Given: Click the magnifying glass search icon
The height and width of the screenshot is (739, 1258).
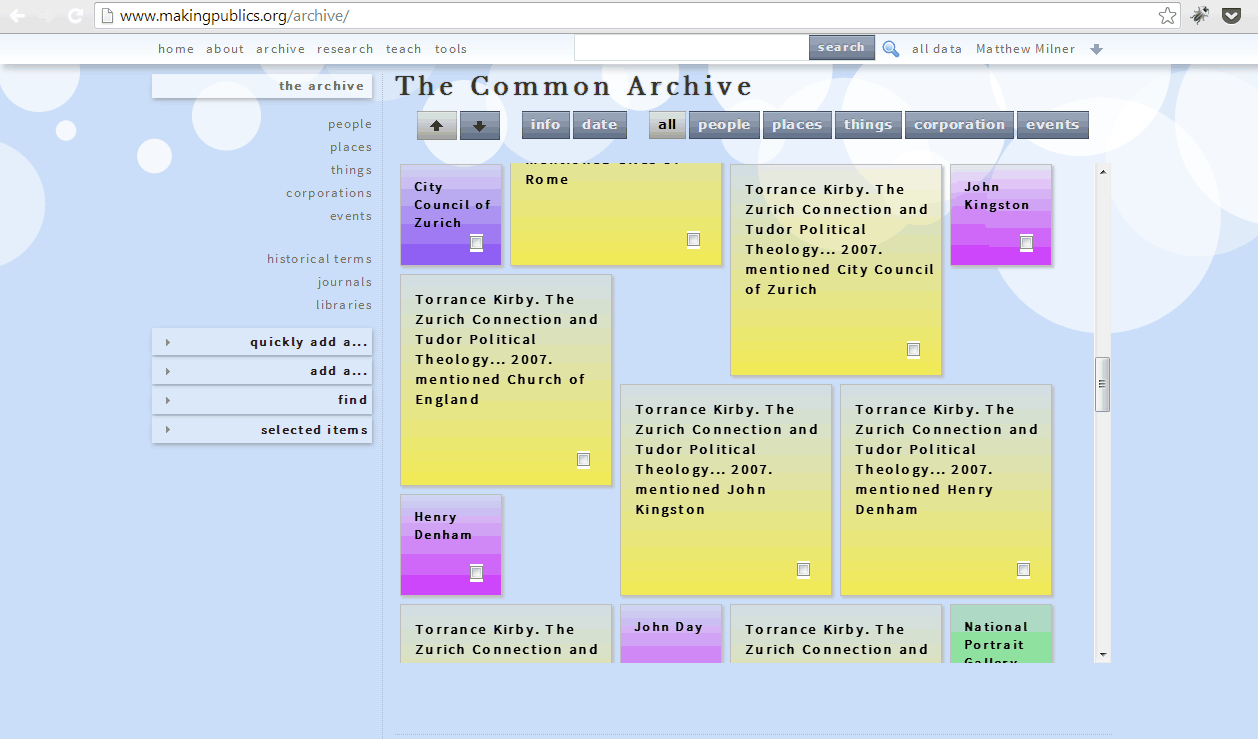Looking at the screenshot, I should click(891, 48).
